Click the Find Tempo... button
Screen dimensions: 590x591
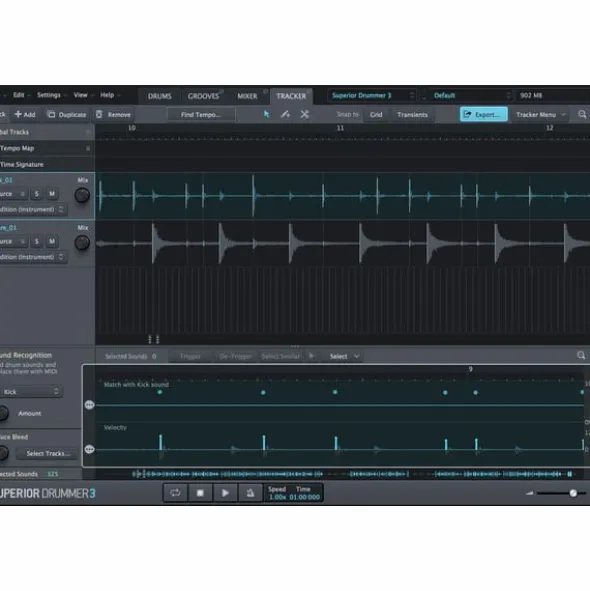(x=201, y=115)
